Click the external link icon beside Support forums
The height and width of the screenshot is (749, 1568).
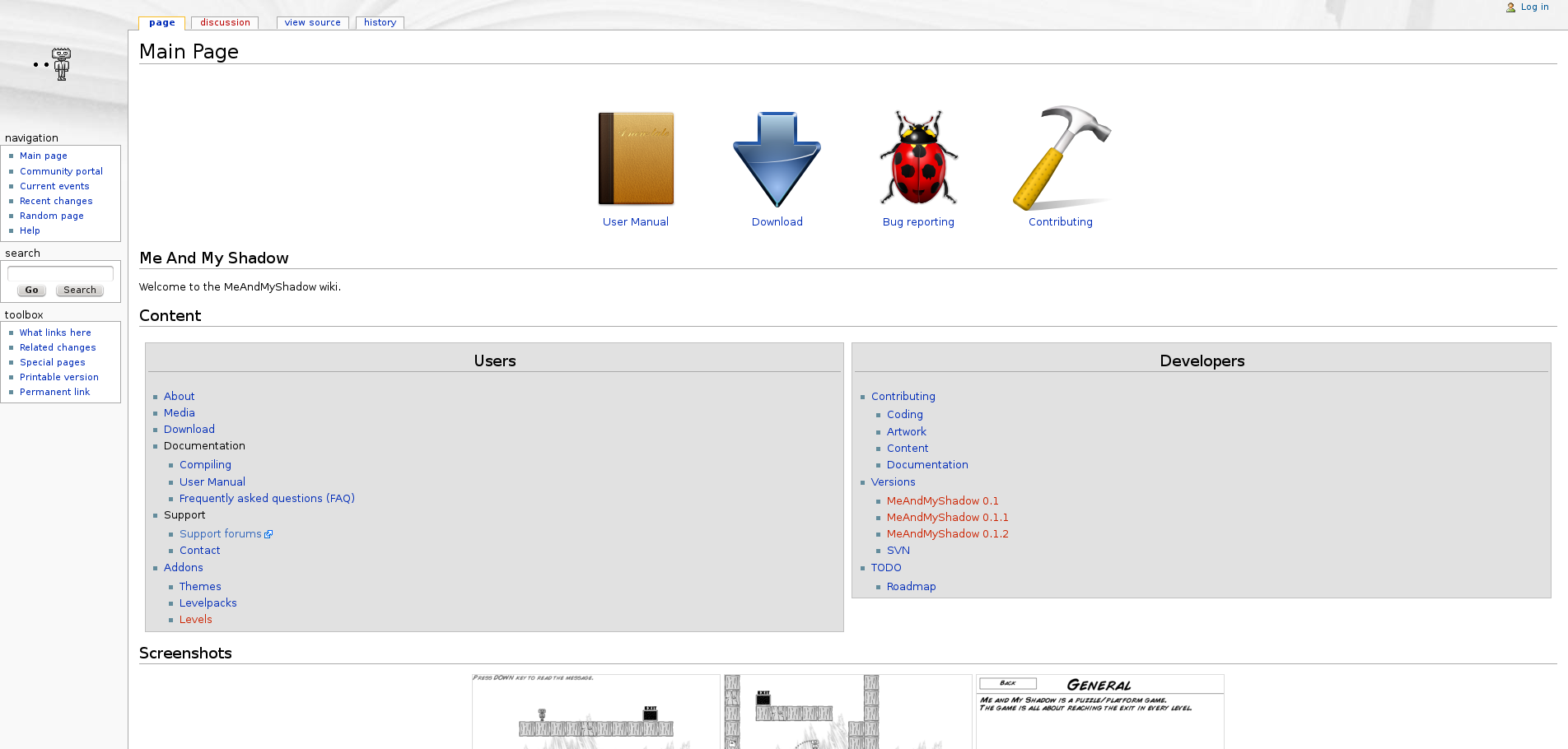[x=268, y=534]
